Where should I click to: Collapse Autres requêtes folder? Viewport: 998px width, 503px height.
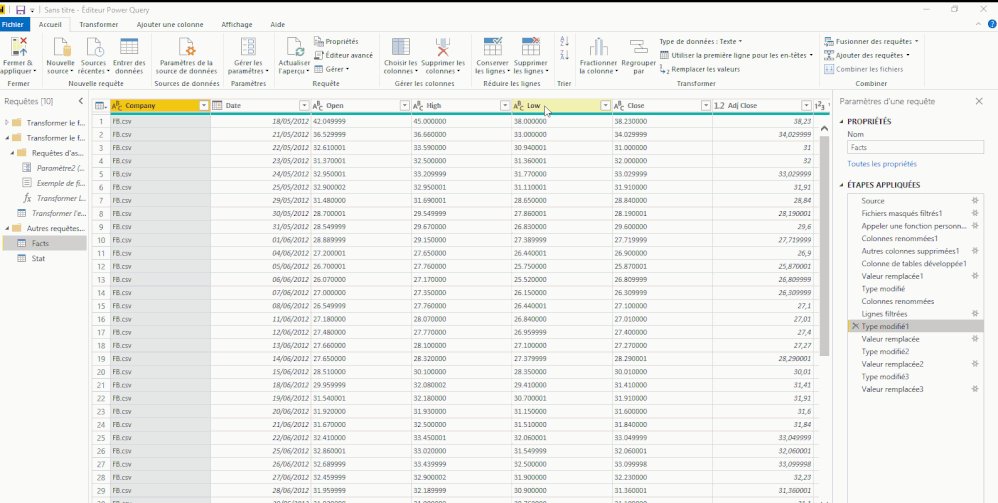click(x=8, y=228)
